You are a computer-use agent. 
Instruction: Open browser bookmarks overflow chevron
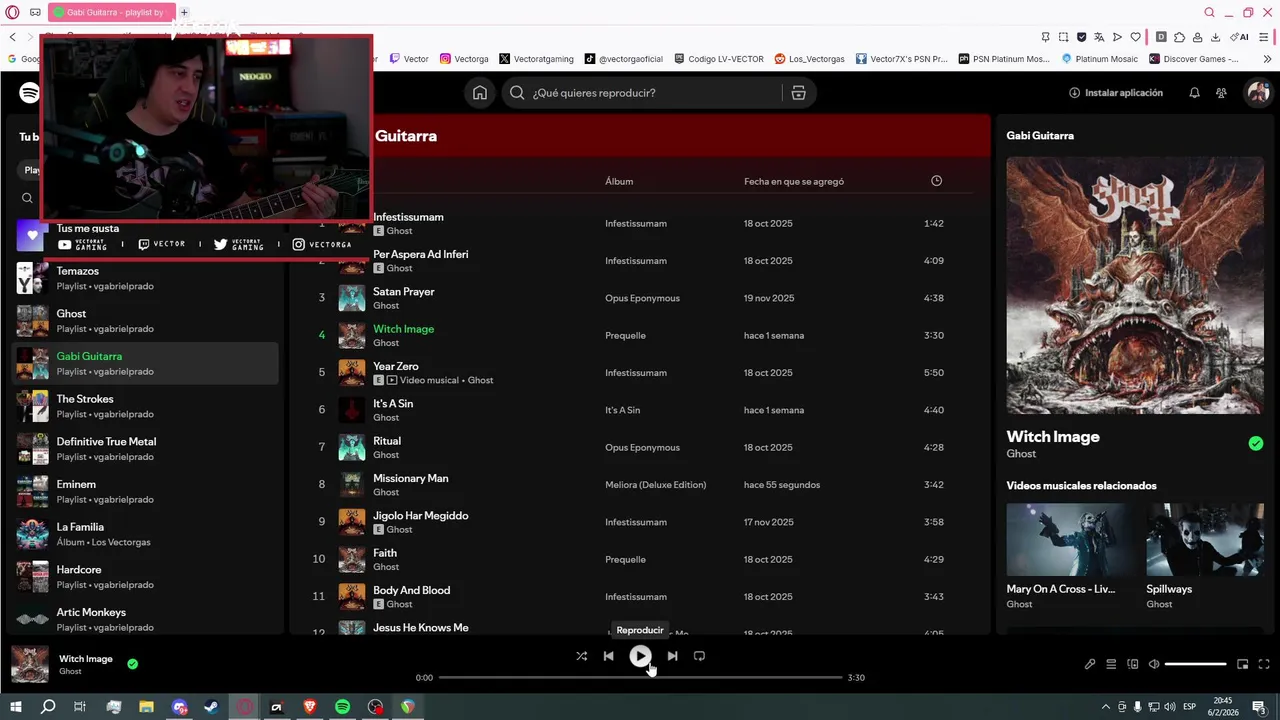tap(1268, 59)
